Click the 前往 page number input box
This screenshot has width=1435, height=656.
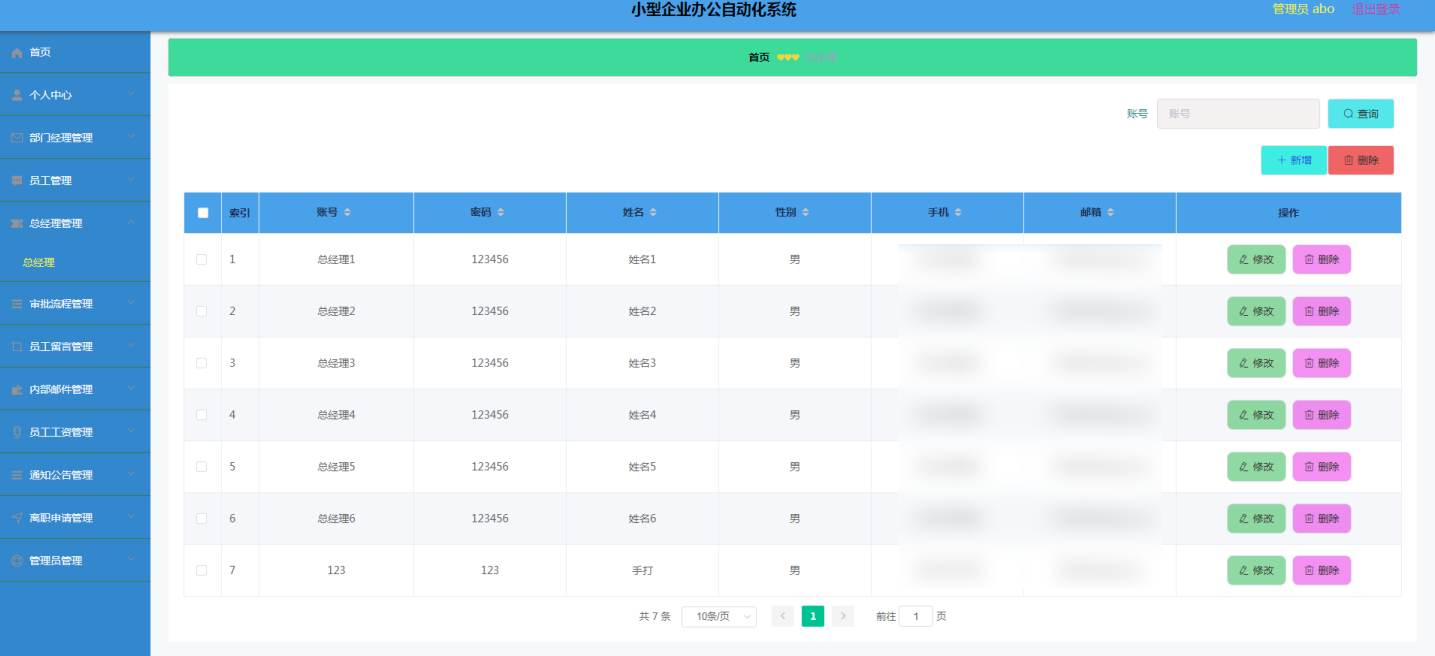915,616
